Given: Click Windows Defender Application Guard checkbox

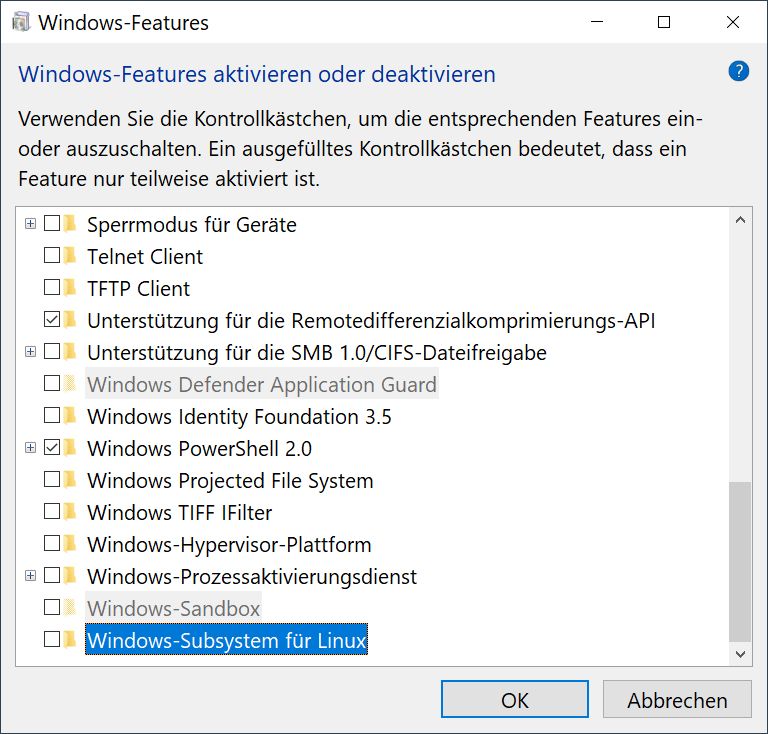Looking at the screenshot, I should coord(52,383).
